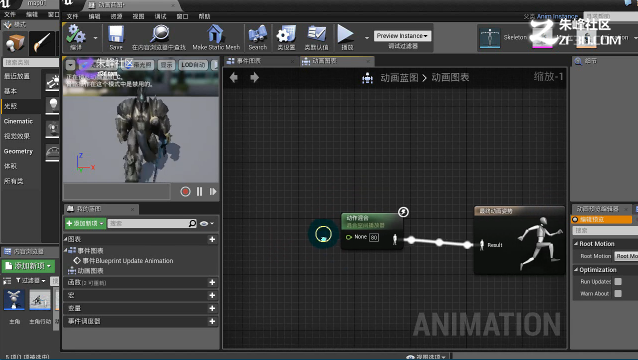Open the 资源 menu
The height and width of the screenshot is (360, 638).
[x=116, y=16]
